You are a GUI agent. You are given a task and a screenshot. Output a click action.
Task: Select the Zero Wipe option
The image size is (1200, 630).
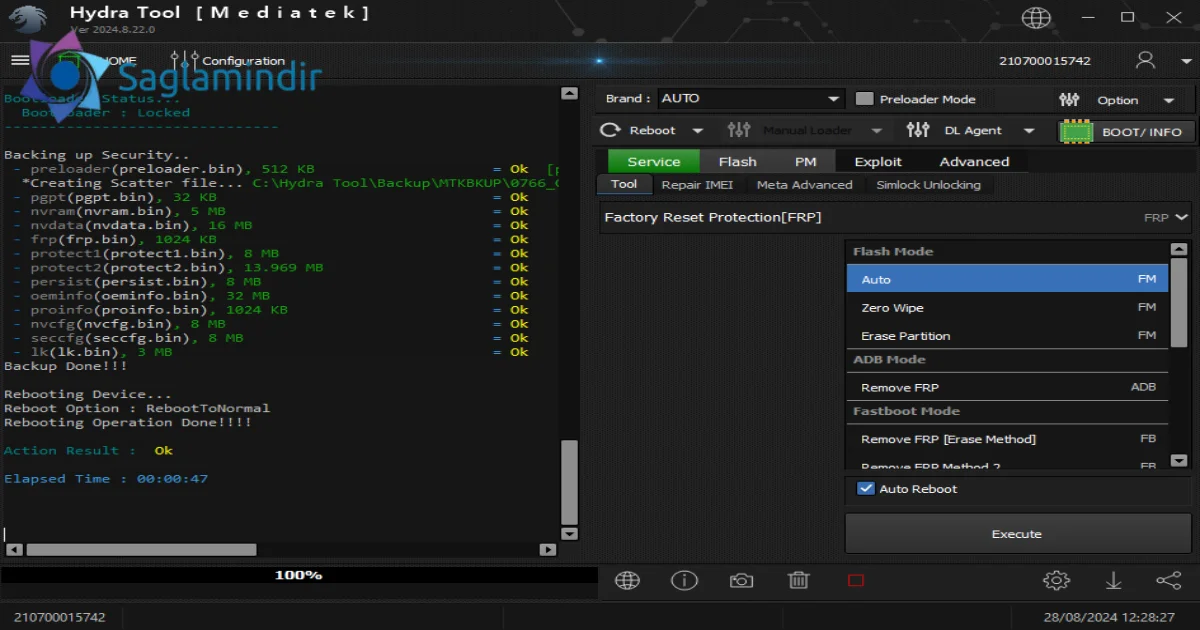(1007, 308)
